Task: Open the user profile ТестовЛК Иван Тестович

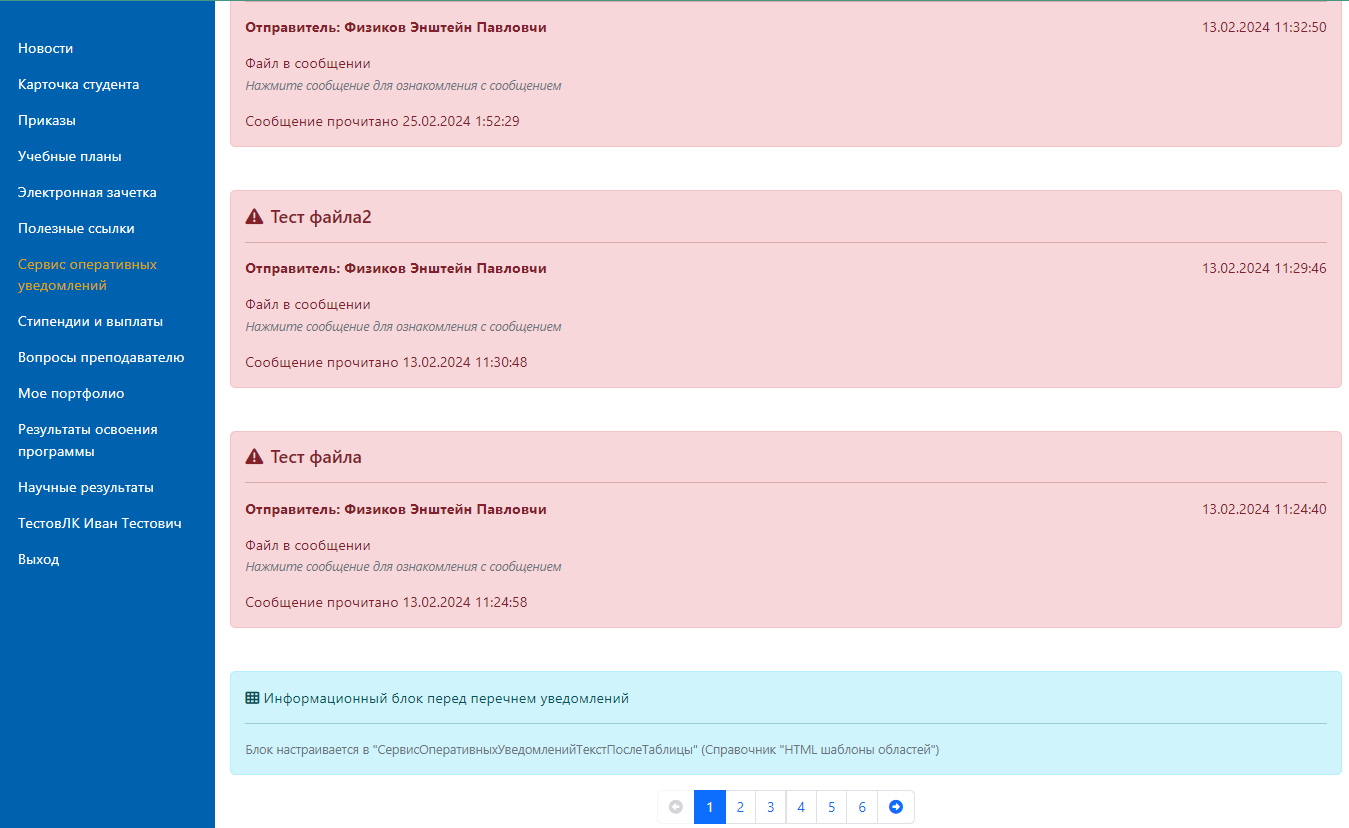Action: click(100, 523)
